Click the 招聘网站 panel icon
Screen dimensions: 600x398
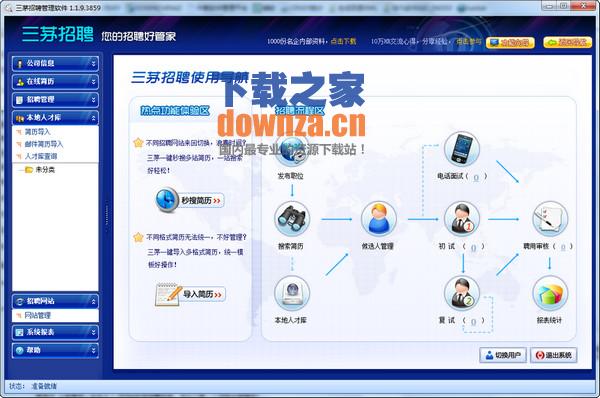(20, 302)
